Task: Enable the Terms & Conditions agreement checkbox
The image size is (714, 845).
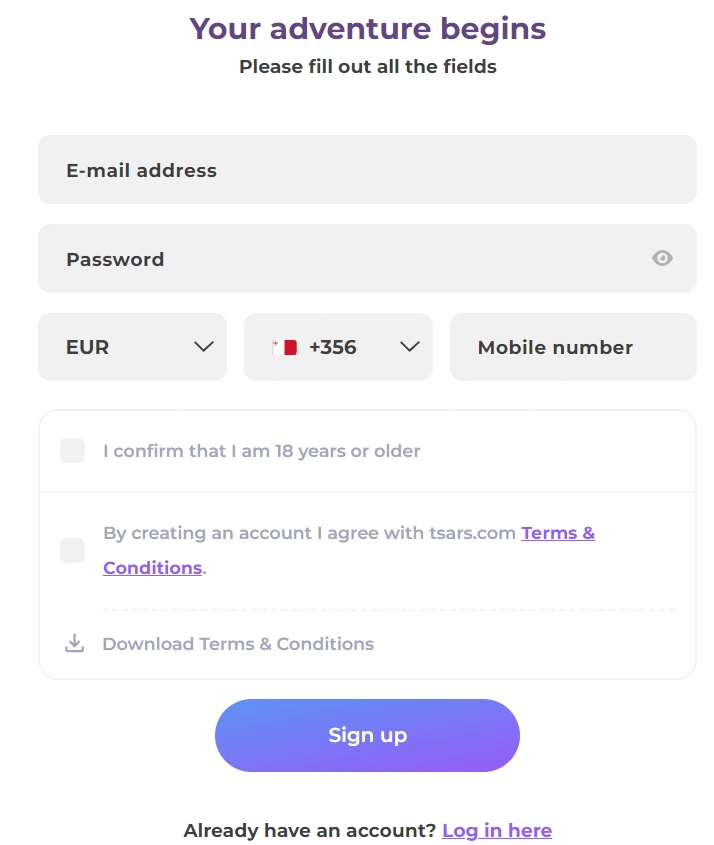Action: [x=71, y=550]
